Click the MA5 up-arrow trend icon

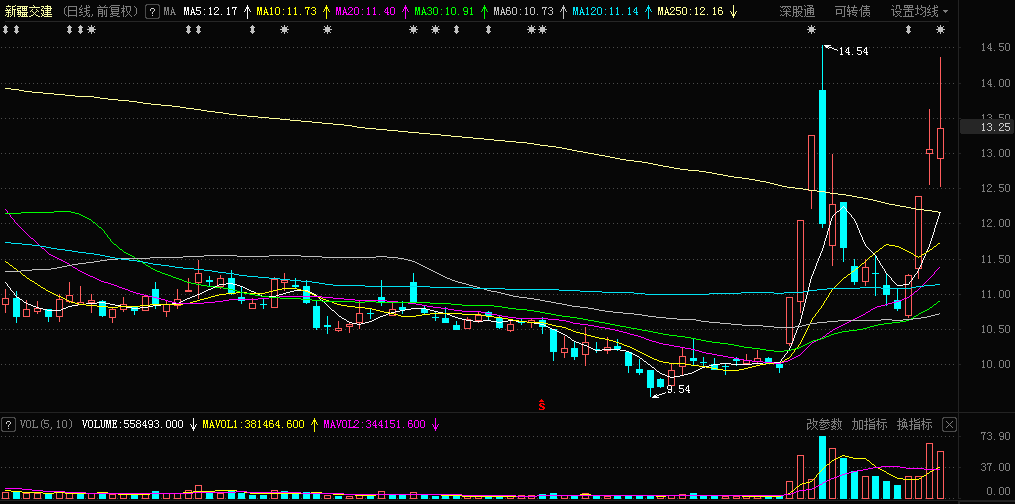[246, 11]
